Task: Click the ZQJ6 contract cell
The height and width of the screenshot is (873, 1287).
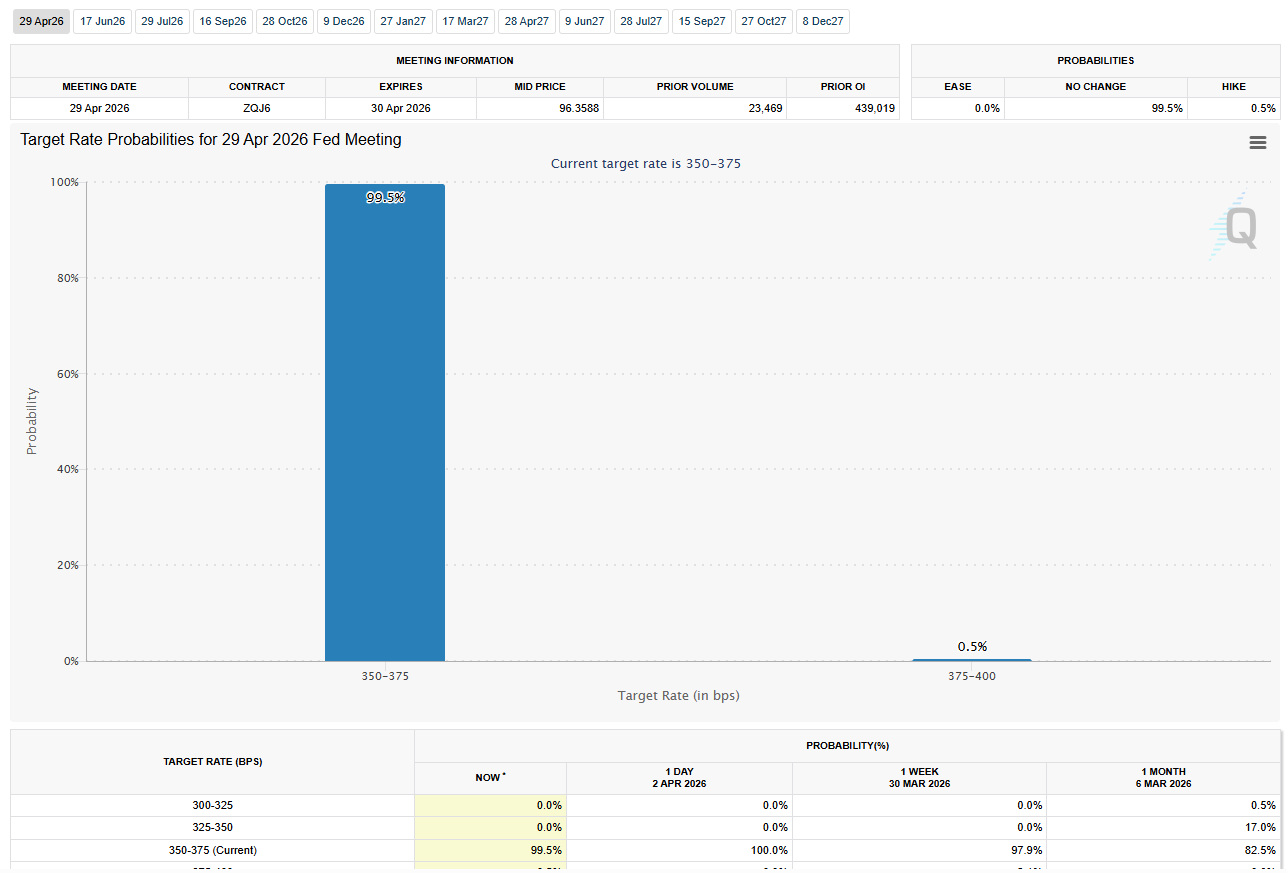Action: [256, 108]
